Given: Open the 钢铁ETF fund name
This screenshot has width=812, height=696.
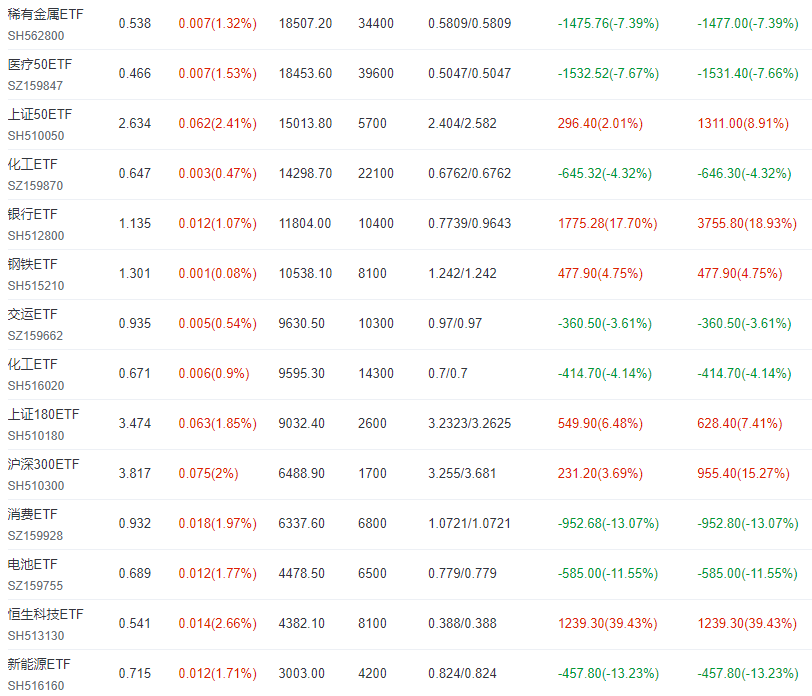Looking at the screenshot, I should pos(32,265).
